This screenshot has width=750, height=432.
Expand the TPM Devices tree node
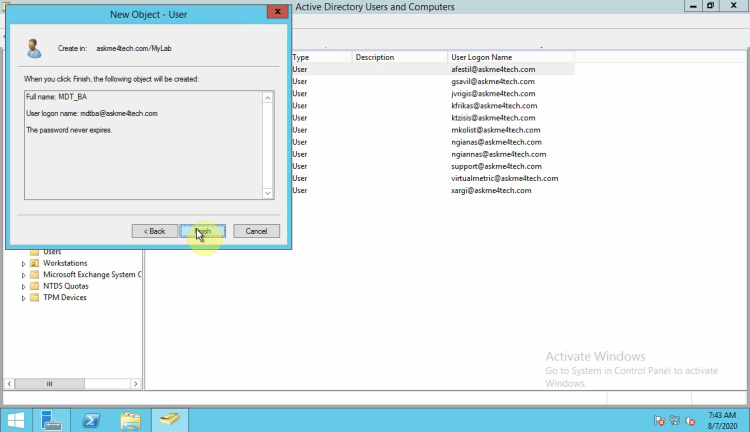tap(23, 298)
